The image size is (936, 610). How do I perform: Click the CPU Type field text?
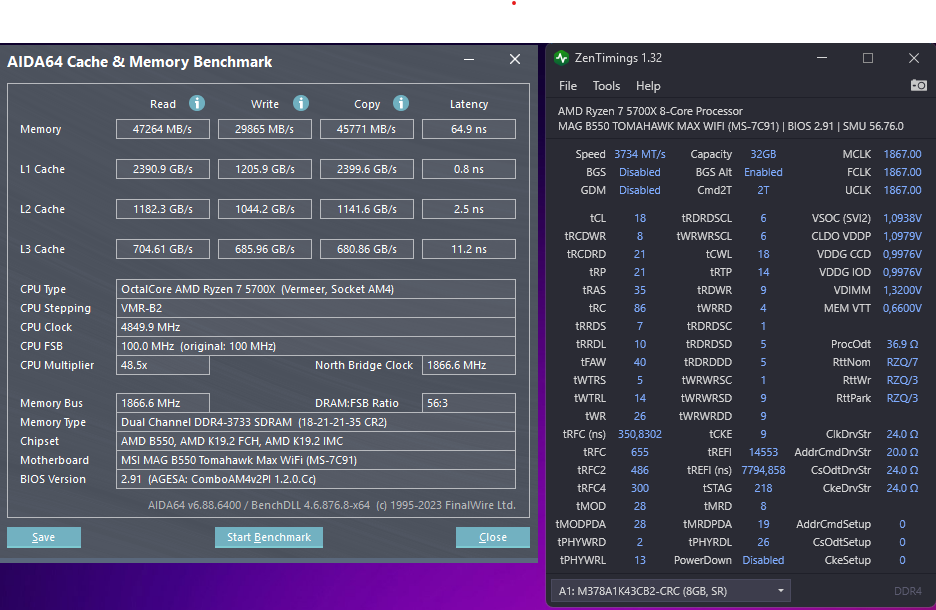316,289
